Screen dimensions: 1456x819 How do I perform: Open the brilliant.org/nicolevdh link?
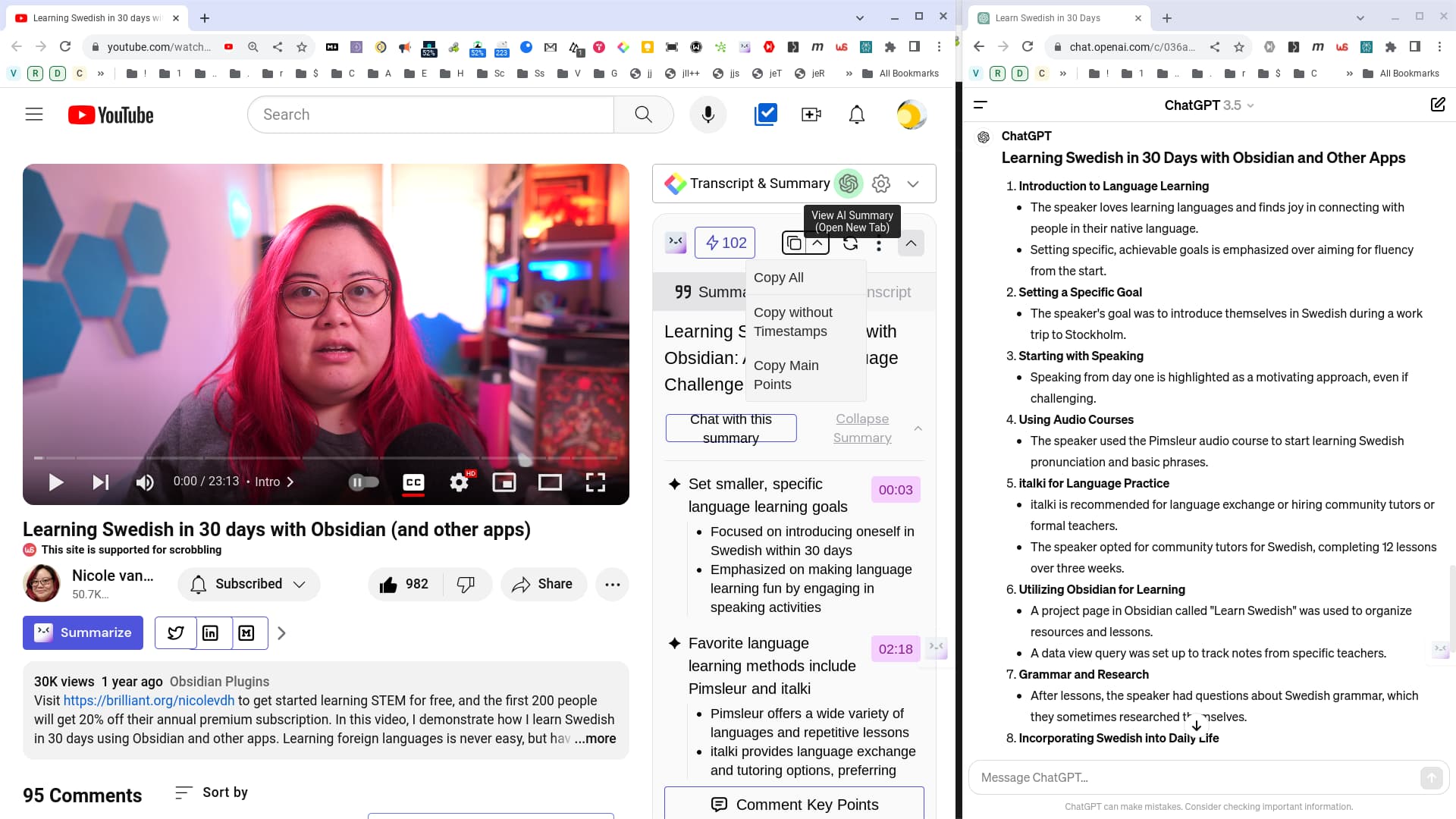pos(149,701)
